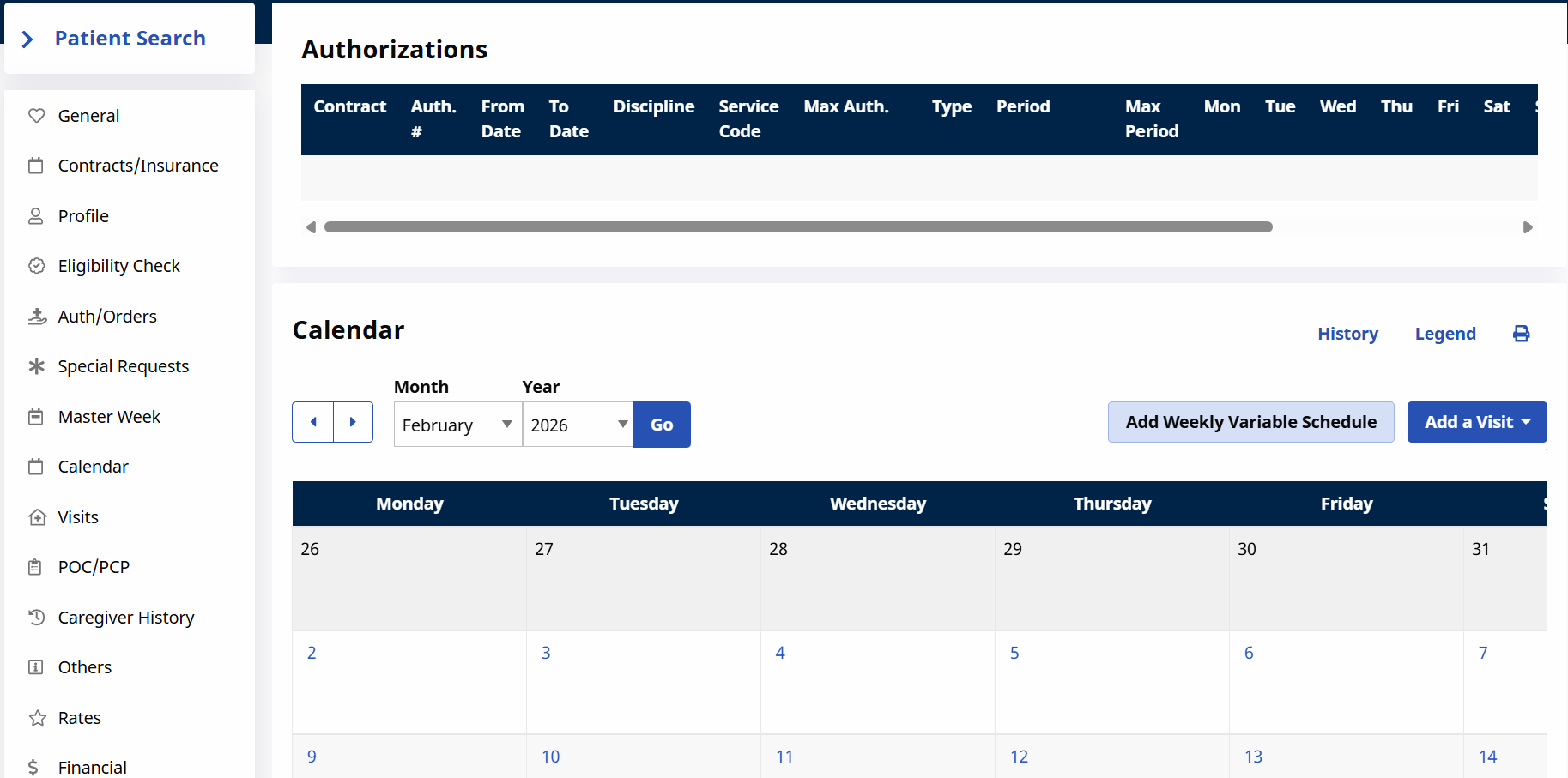Open the Month dropdown showing February

coord(457,425)
